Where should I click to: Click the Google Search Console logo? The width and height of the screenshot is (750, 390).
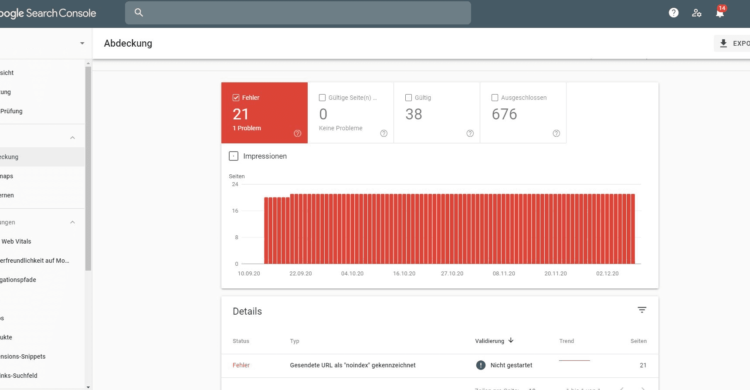pyautogui.click(x=47, y=13)
